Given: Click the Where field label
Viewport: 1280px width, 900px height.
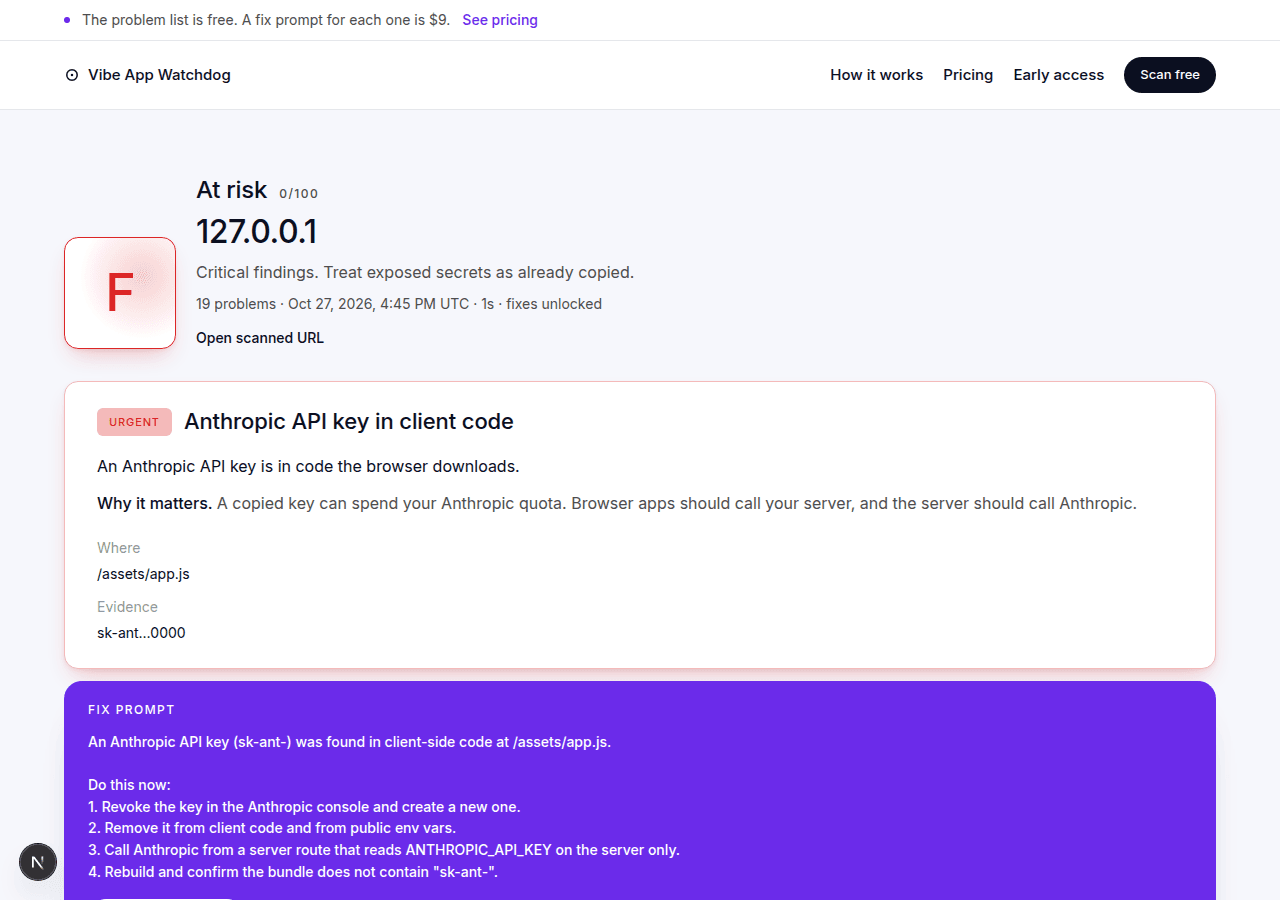Looking at the screenshot, I should pos(119,548).
